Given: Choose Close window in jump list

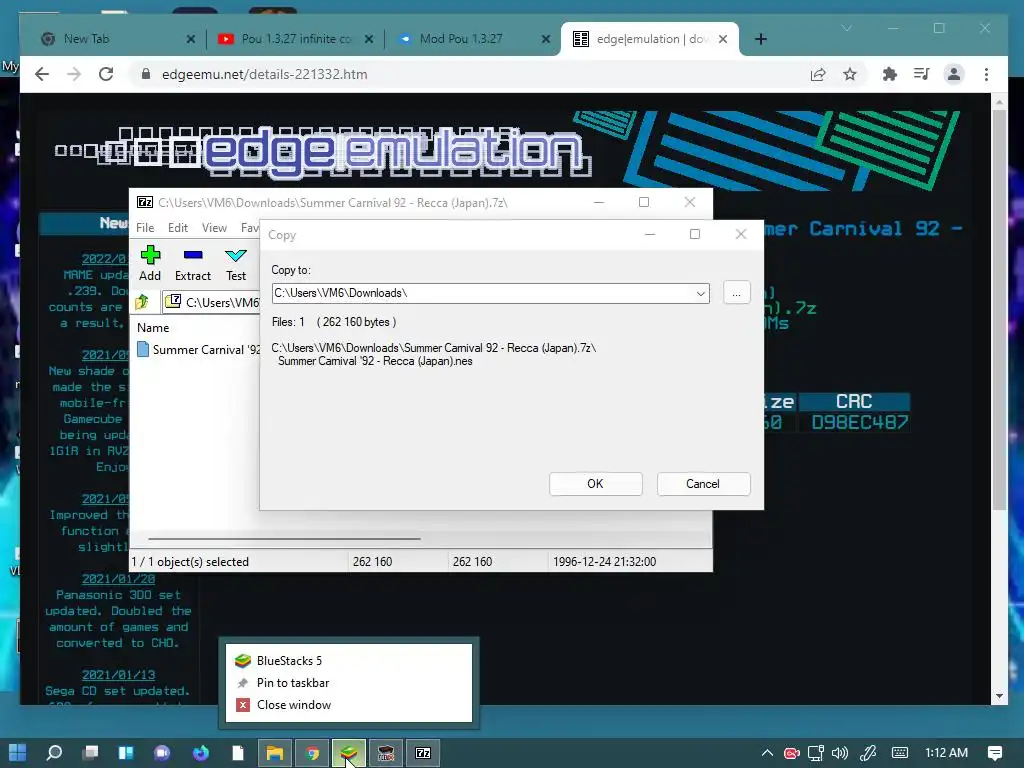Looking at the screenshot, I should click(x=348, y=705).
